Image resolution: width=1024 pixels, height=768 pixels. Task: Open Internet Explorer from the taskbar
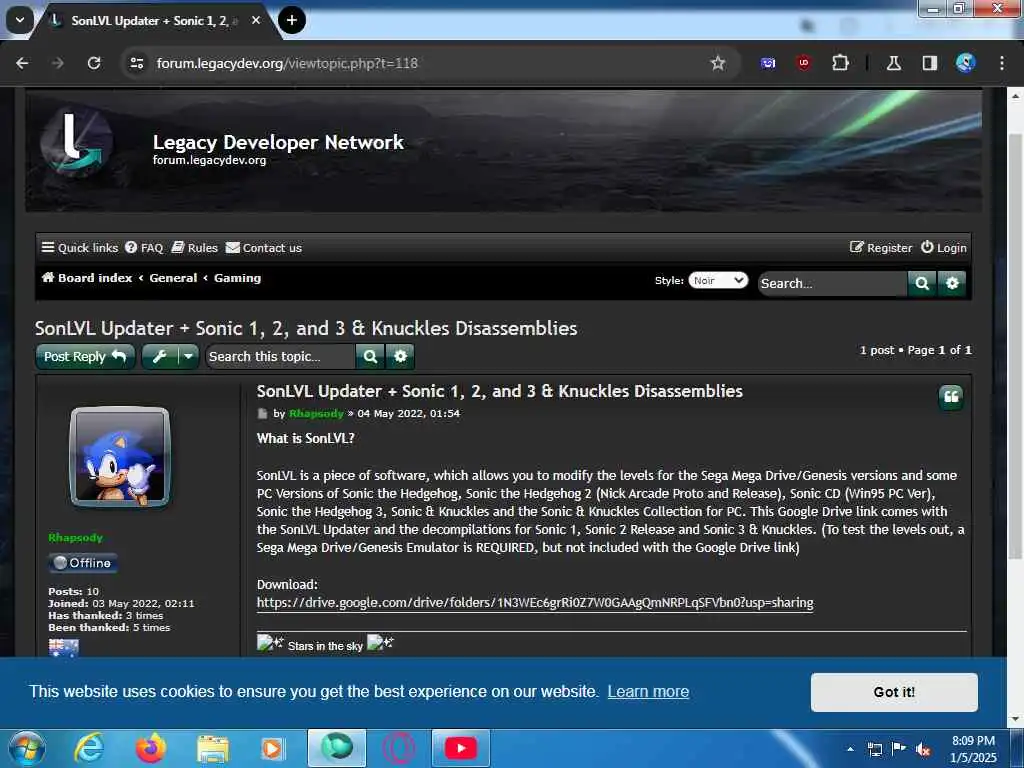(88, 748)
